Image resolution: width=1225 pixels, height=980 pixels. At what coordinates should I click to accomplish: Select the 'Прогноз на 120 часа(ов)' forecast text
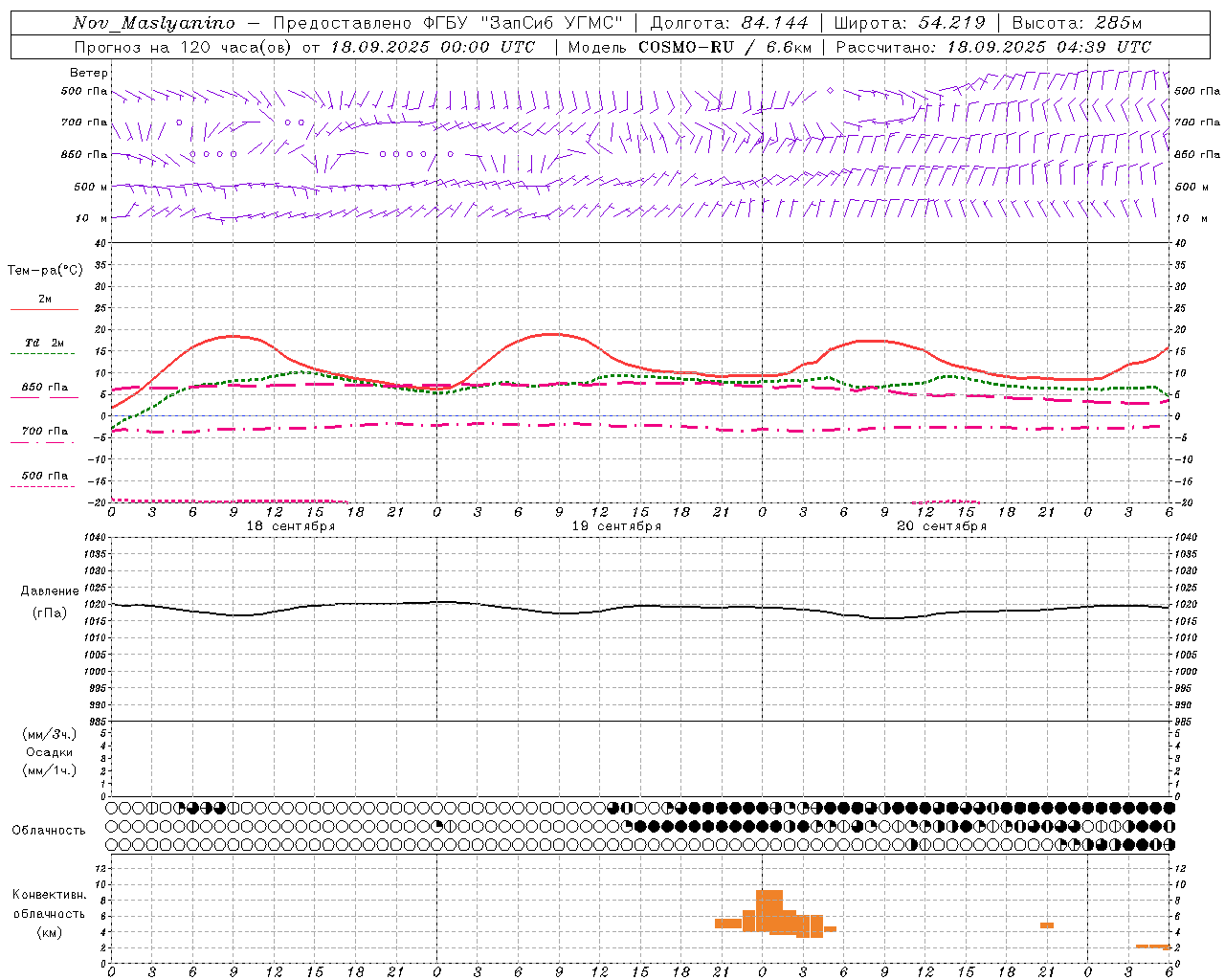coord(185,47)
